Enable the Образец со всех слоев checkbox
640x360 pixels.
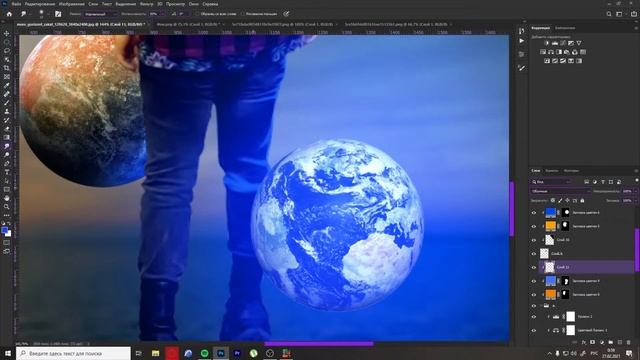[x=198, y=14]
